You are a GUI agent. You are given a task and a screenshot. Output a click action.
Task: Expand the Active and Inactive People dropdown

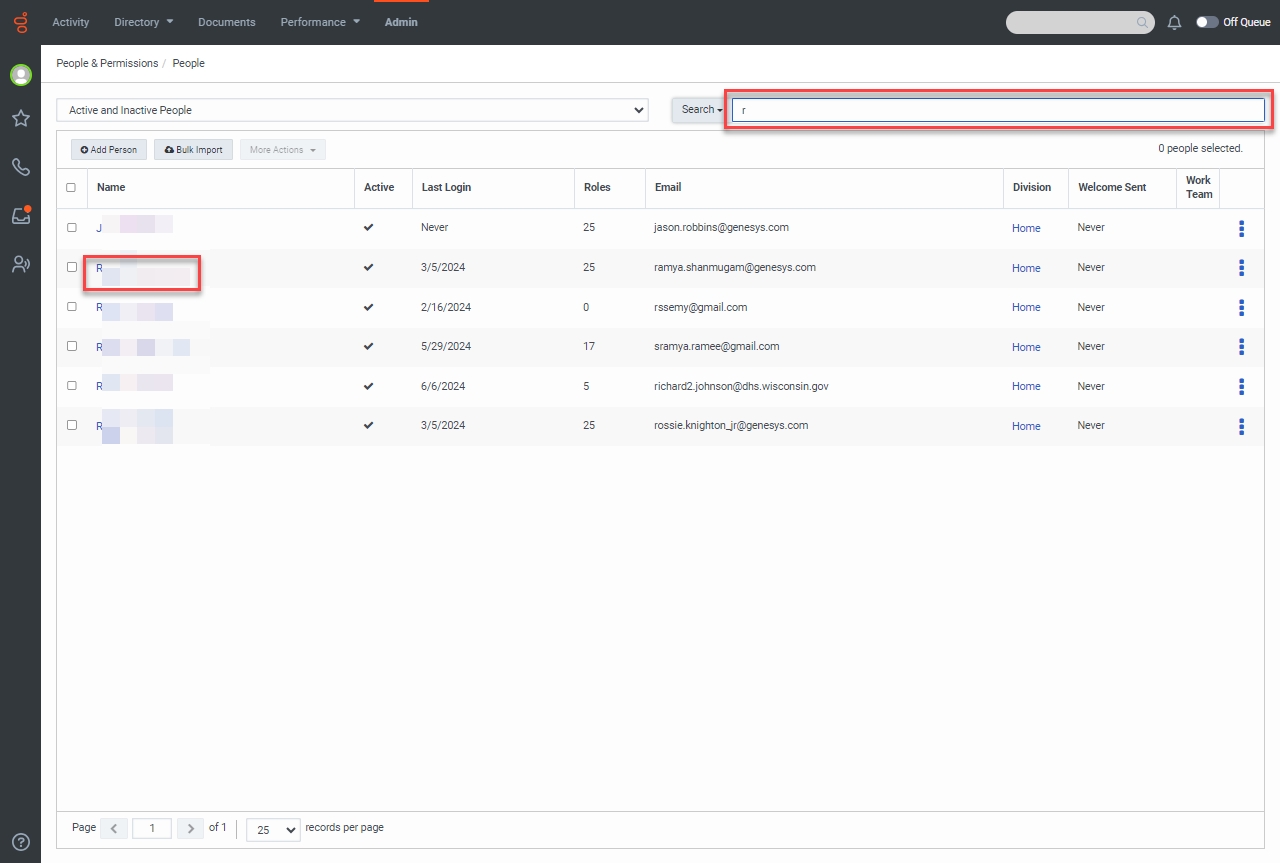pos(352,110)
